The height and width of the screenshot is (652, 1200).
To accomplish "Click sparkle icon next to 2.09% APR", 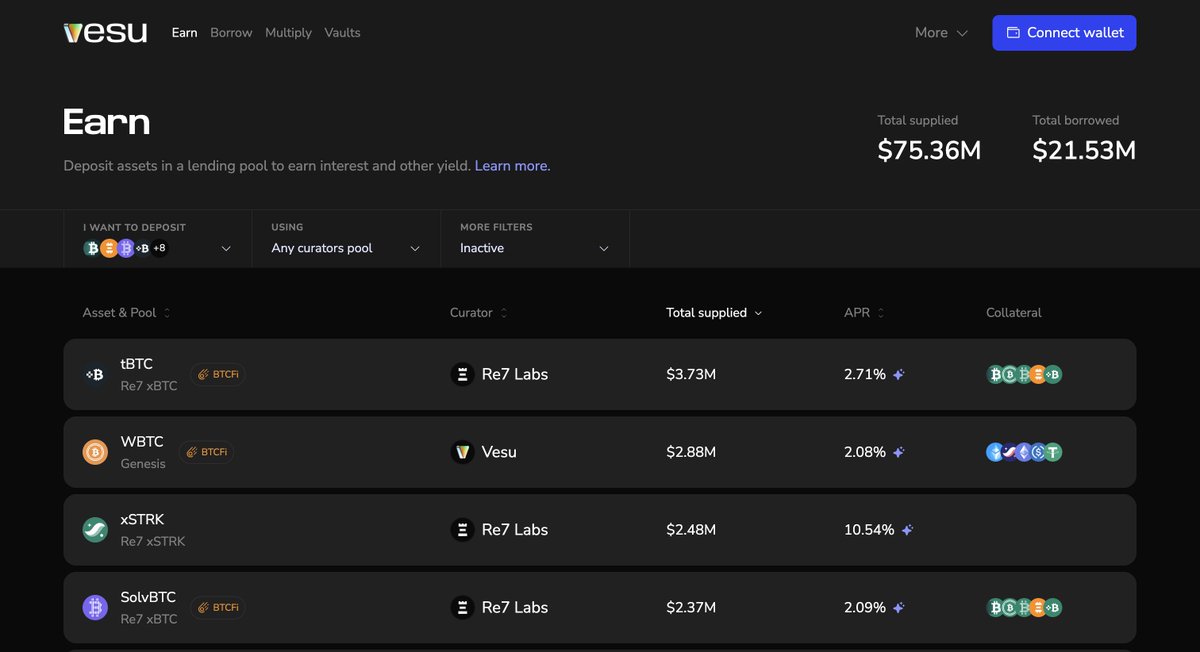I will 899,607.
